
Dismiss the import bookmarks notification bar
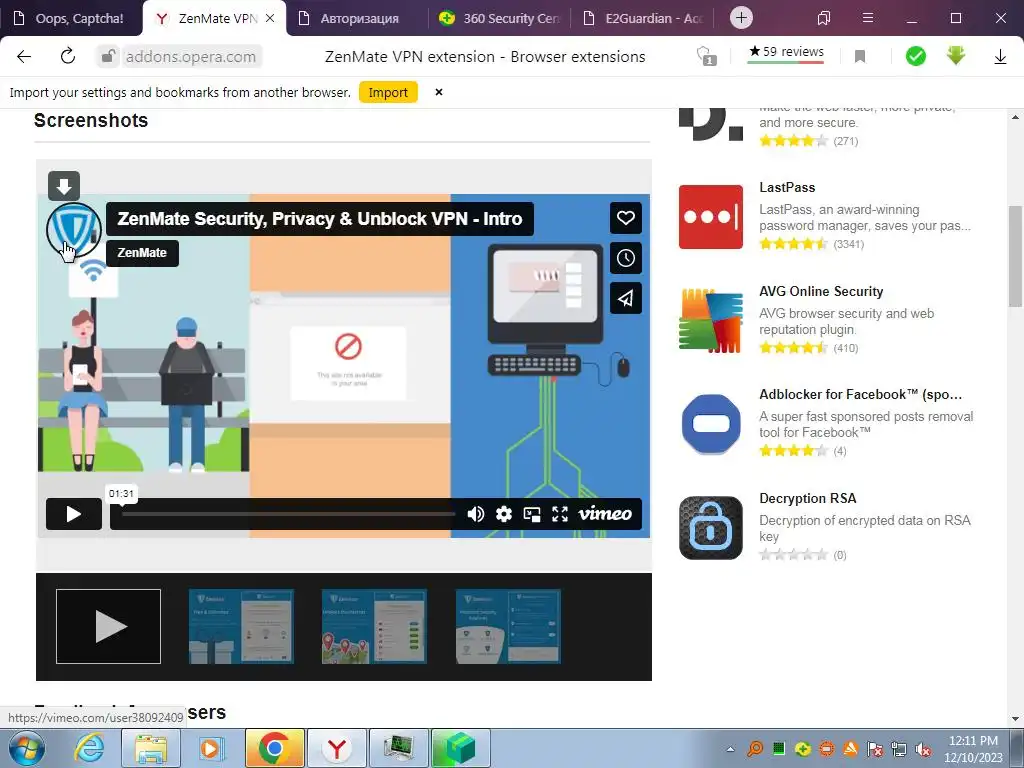click(439, 92)
